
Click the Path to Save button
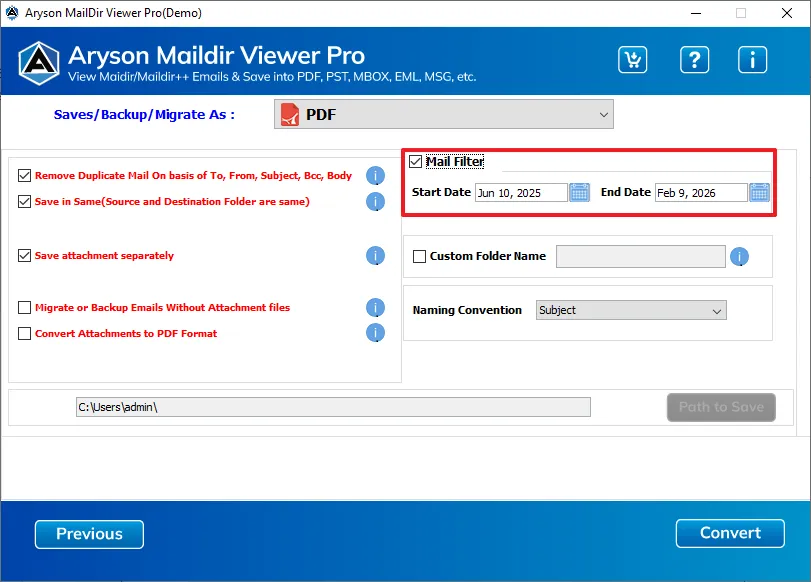tap(721, 407)
